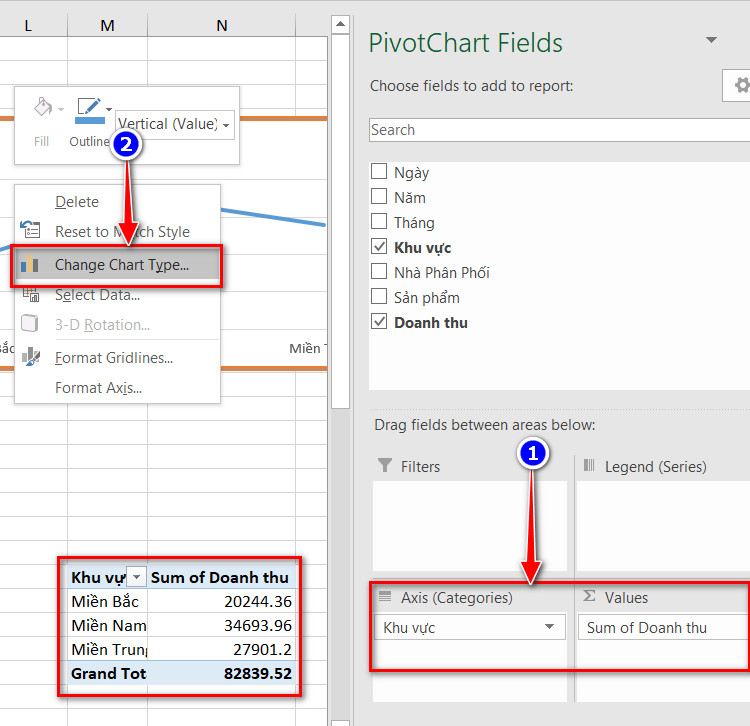750x726 pixels.
Task: Select the Sum of Doanh thu header cell
Action: point(221,577)
